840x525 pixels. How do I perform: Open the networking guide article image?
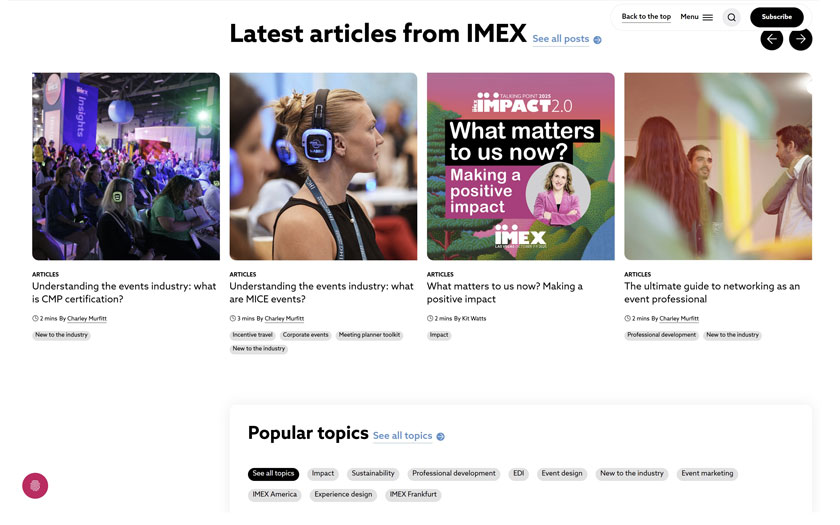click(718, 167)
